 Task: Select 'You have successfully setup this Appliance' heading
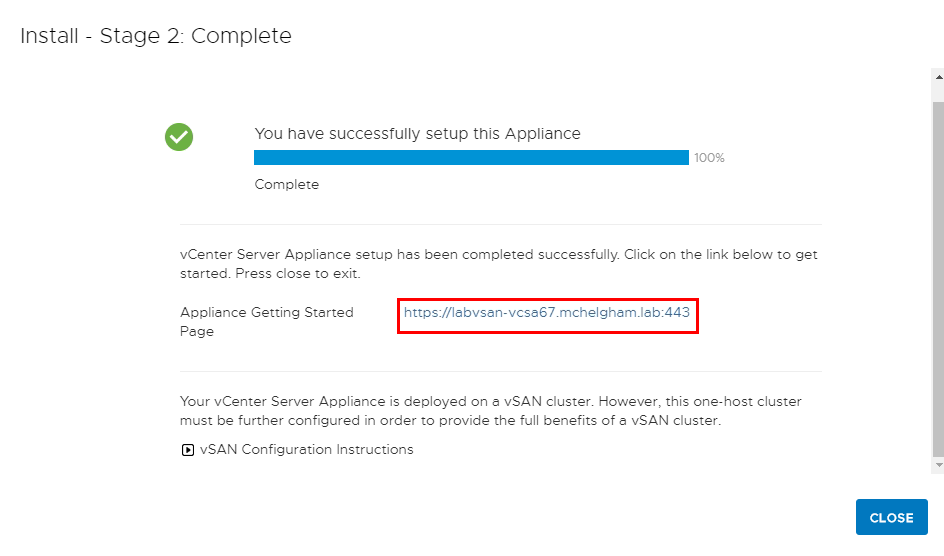(417, 134)
